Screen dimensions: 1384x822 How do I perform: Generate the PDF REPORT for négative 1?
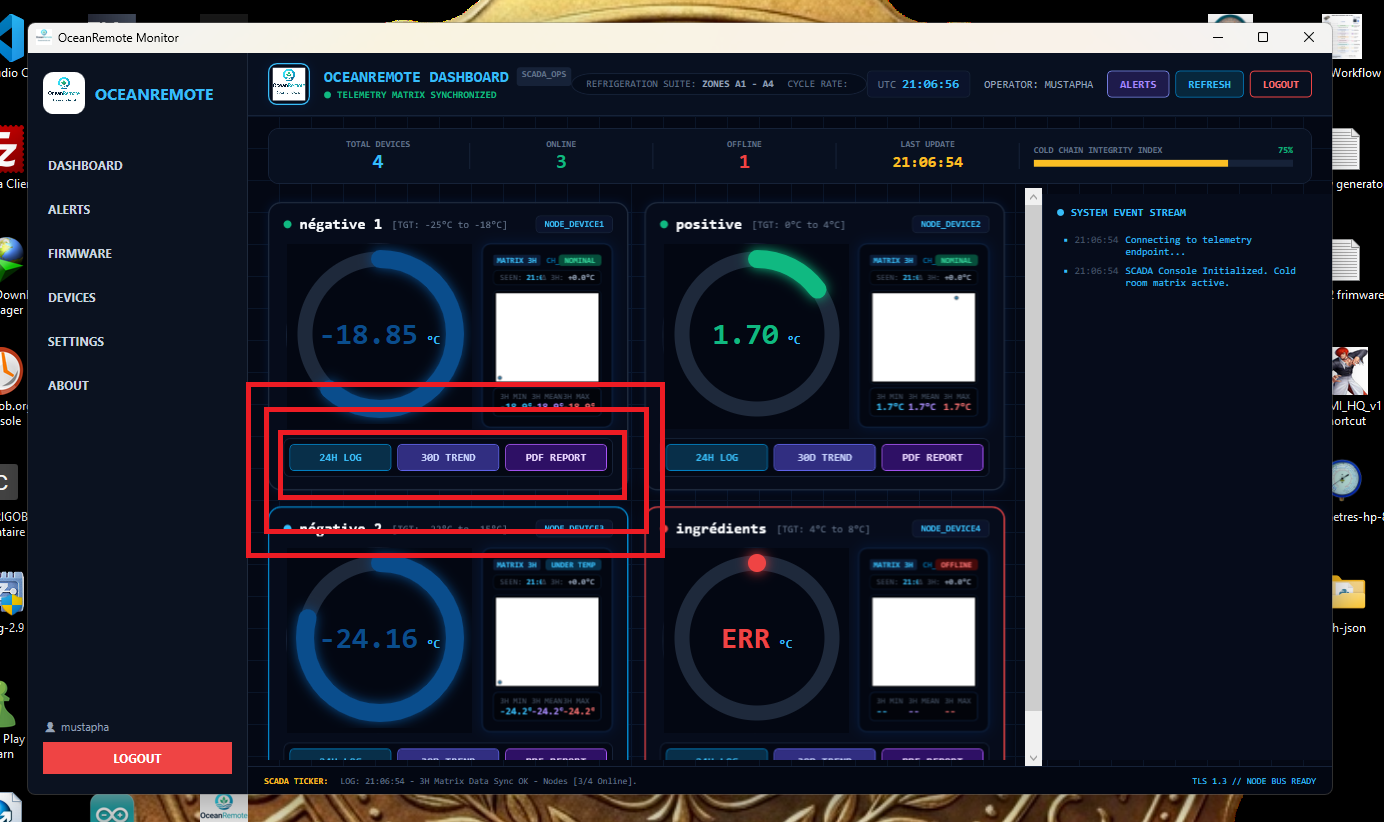coord(556,458)
